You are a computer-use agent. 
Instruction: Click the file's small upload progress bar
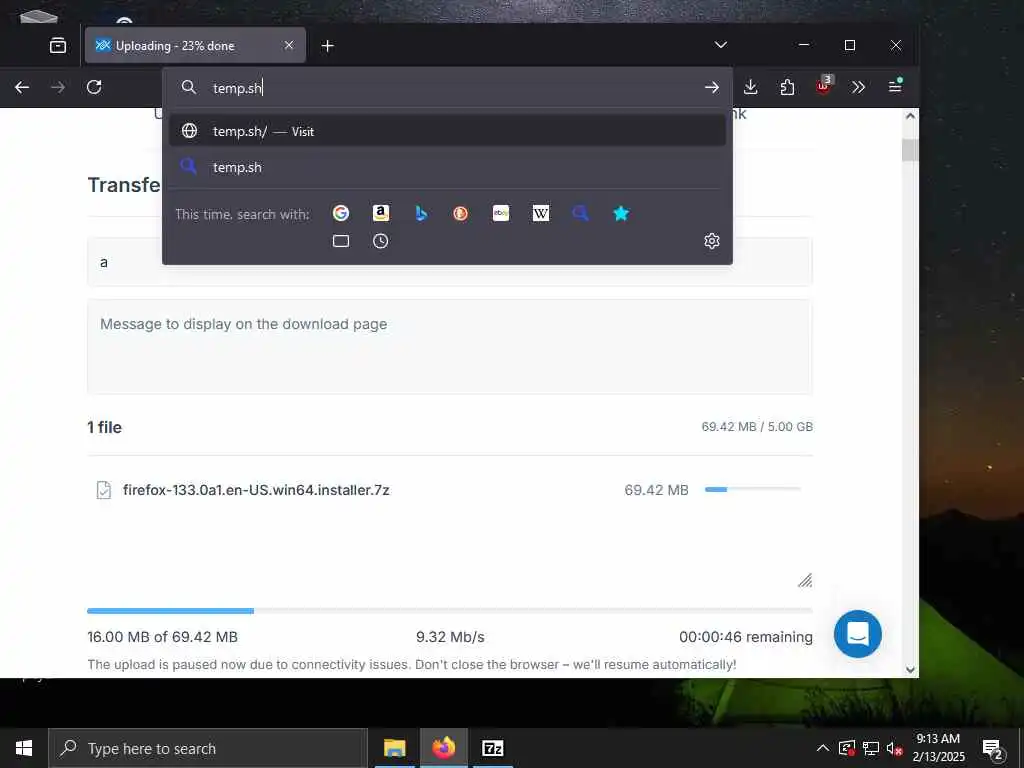(752, 489)
